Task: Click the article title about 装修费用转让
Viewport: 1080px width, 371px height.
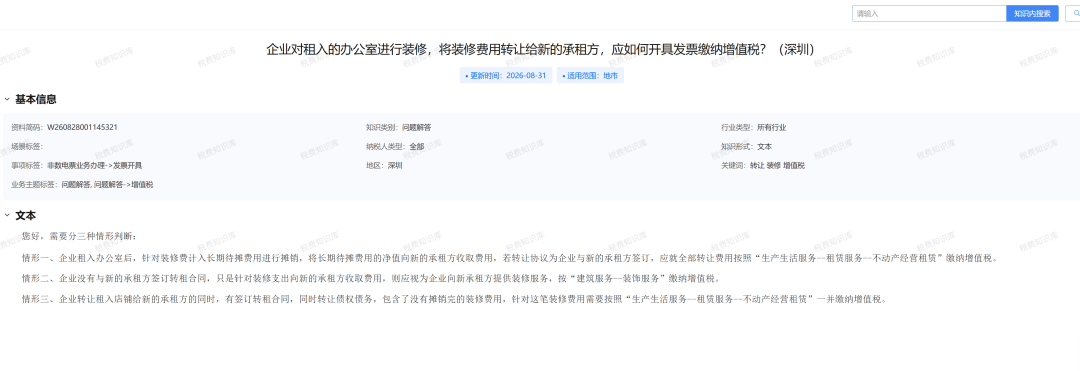Action: [x=540, y=50]
